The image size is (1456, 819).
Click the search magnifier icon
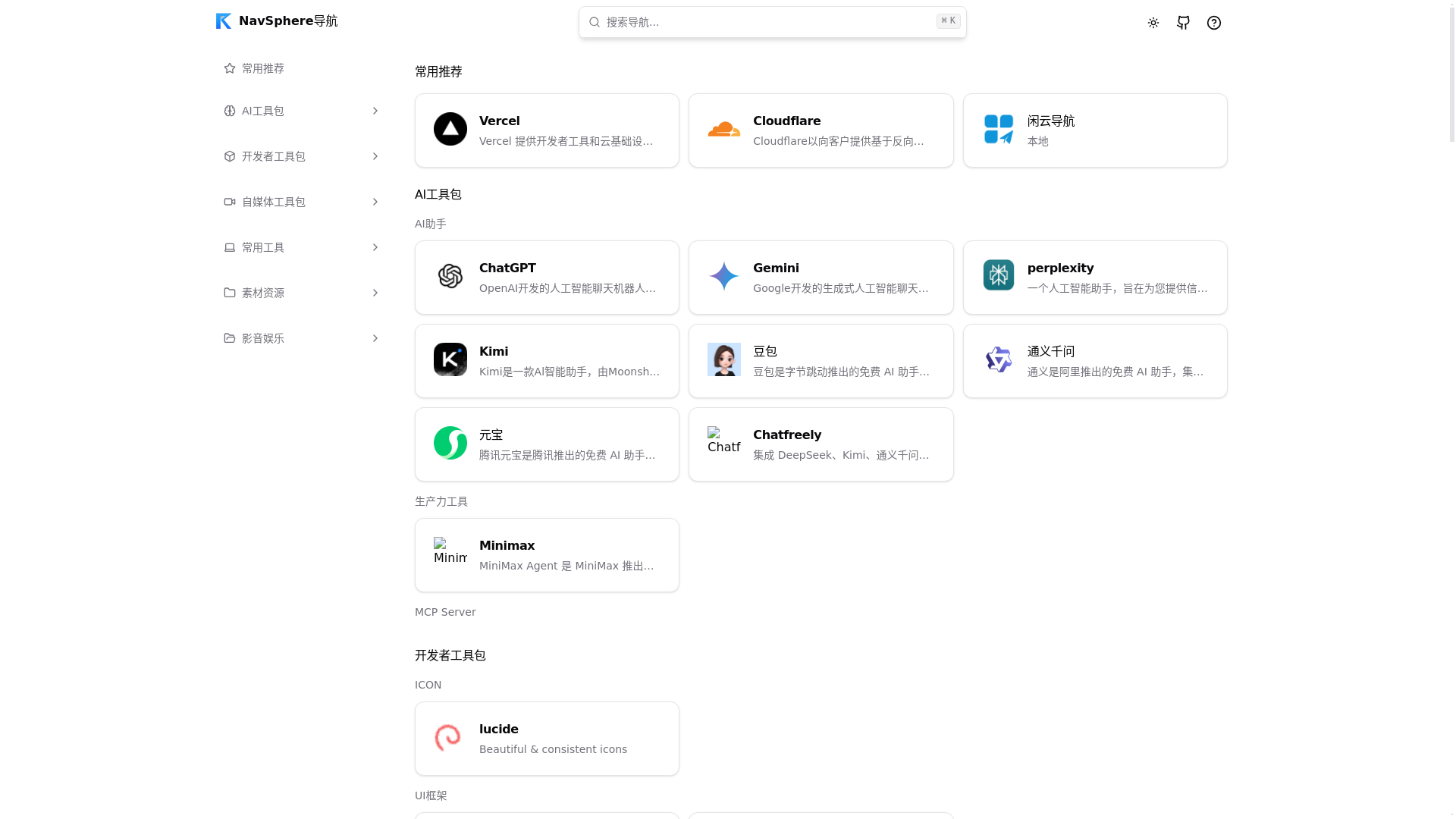click(x=595, y=22)
